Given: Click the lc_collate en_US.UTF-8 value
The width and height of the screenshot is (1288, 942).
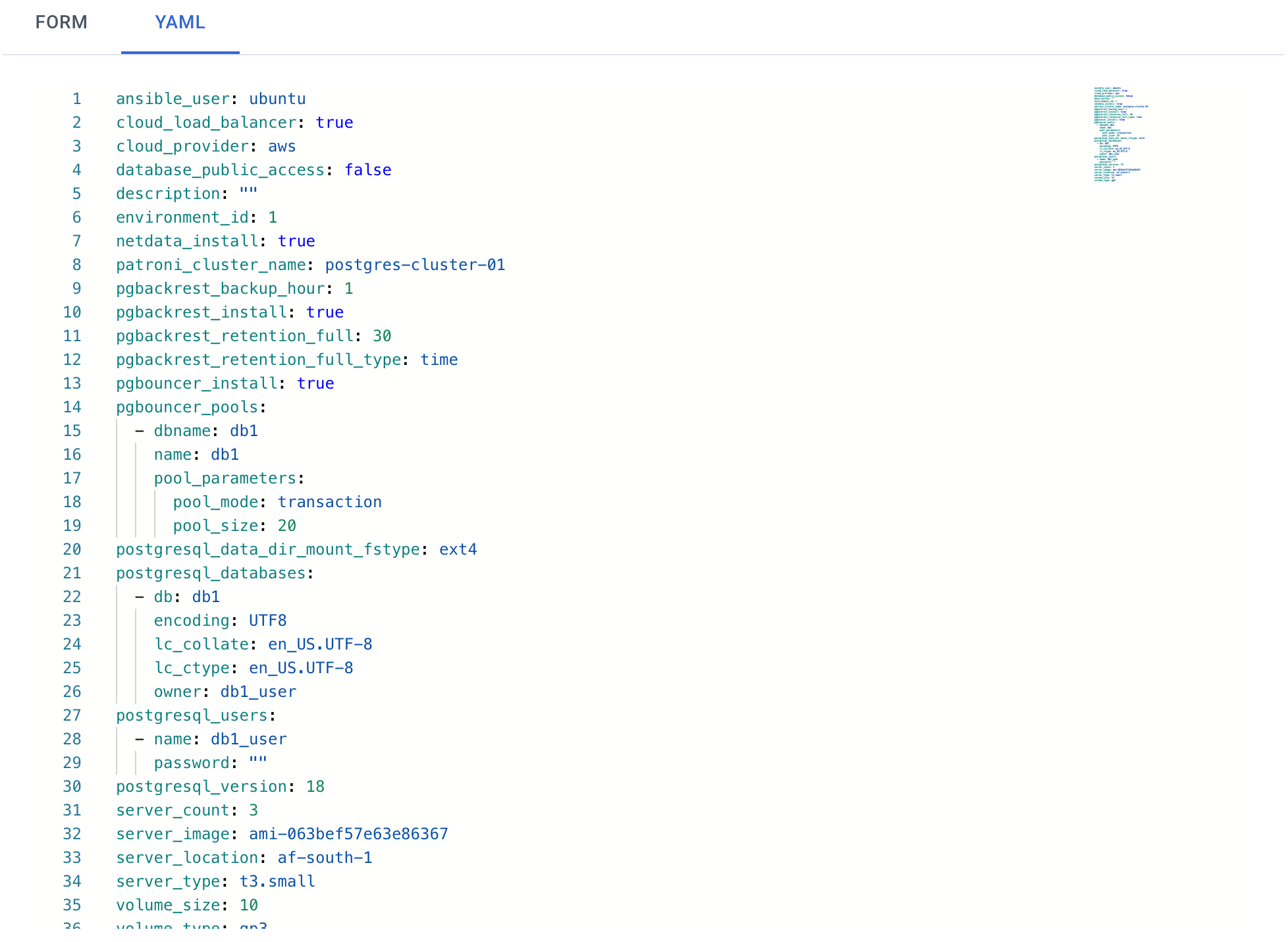Looking at the screenshot, I should point(320,644).
